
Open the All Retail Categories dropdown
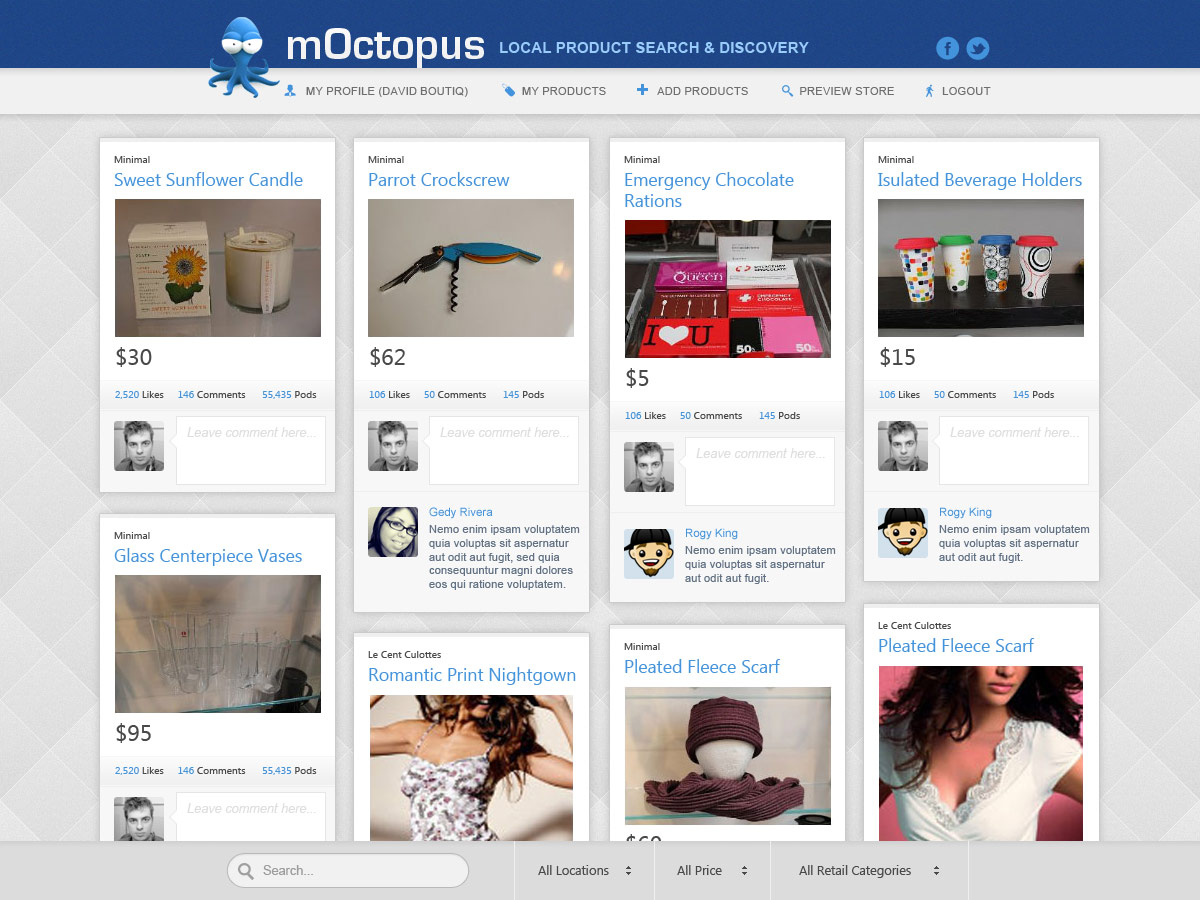click(x=870, y=871)
